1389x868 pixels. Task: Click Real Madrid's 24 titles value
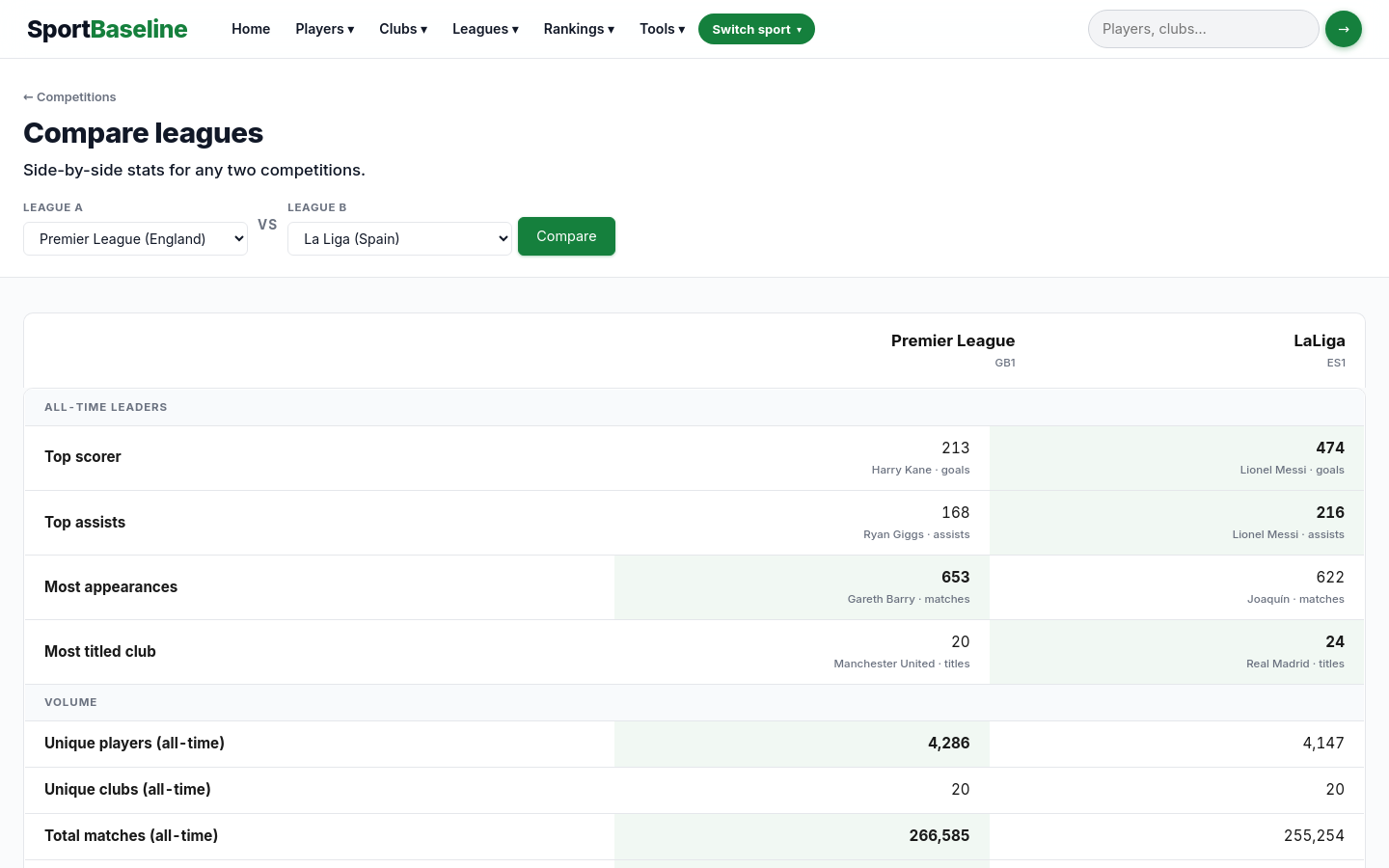pos(1335,641)
